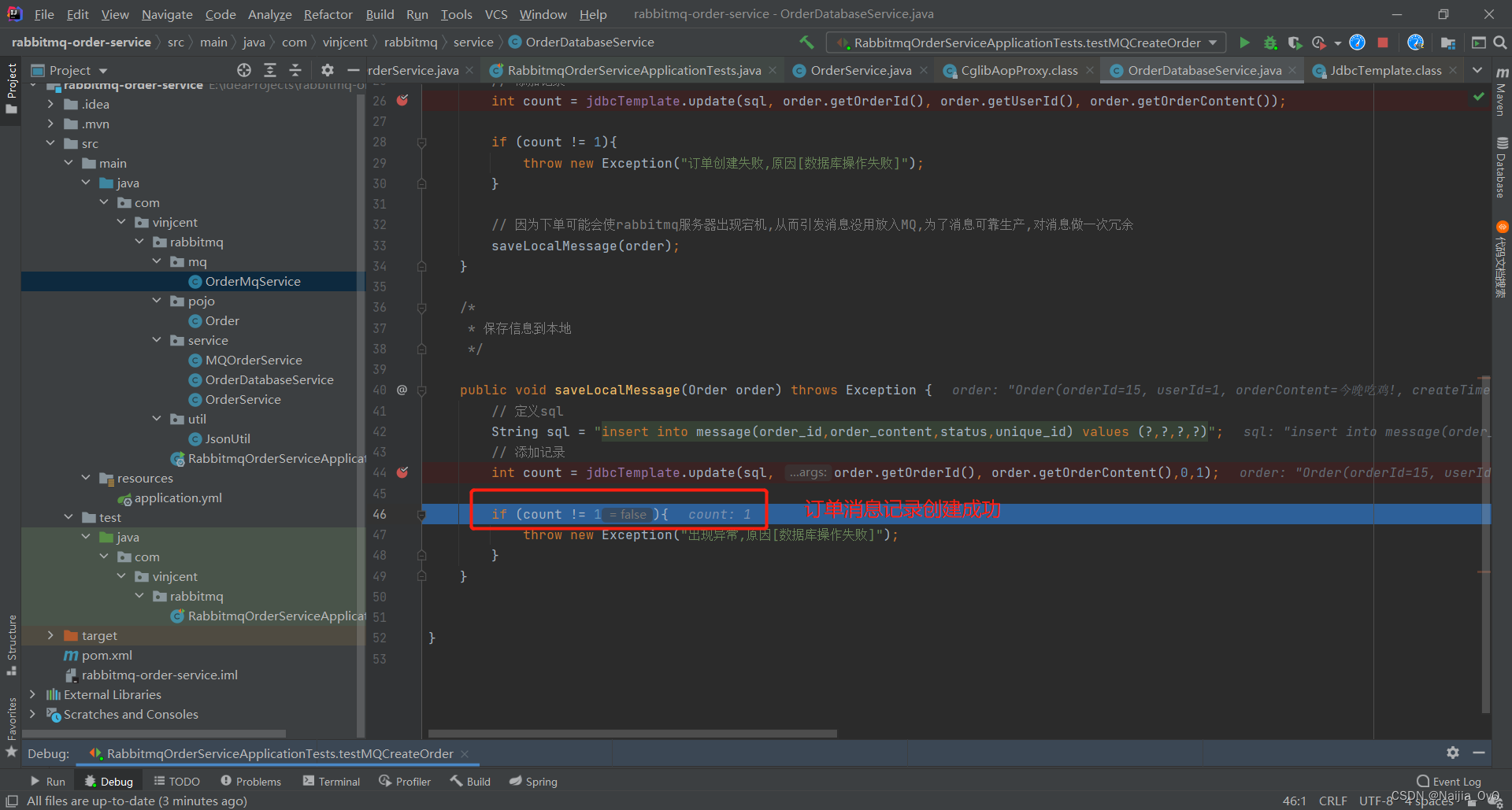
Task: Open the Database side panel
Action: 1502,168
